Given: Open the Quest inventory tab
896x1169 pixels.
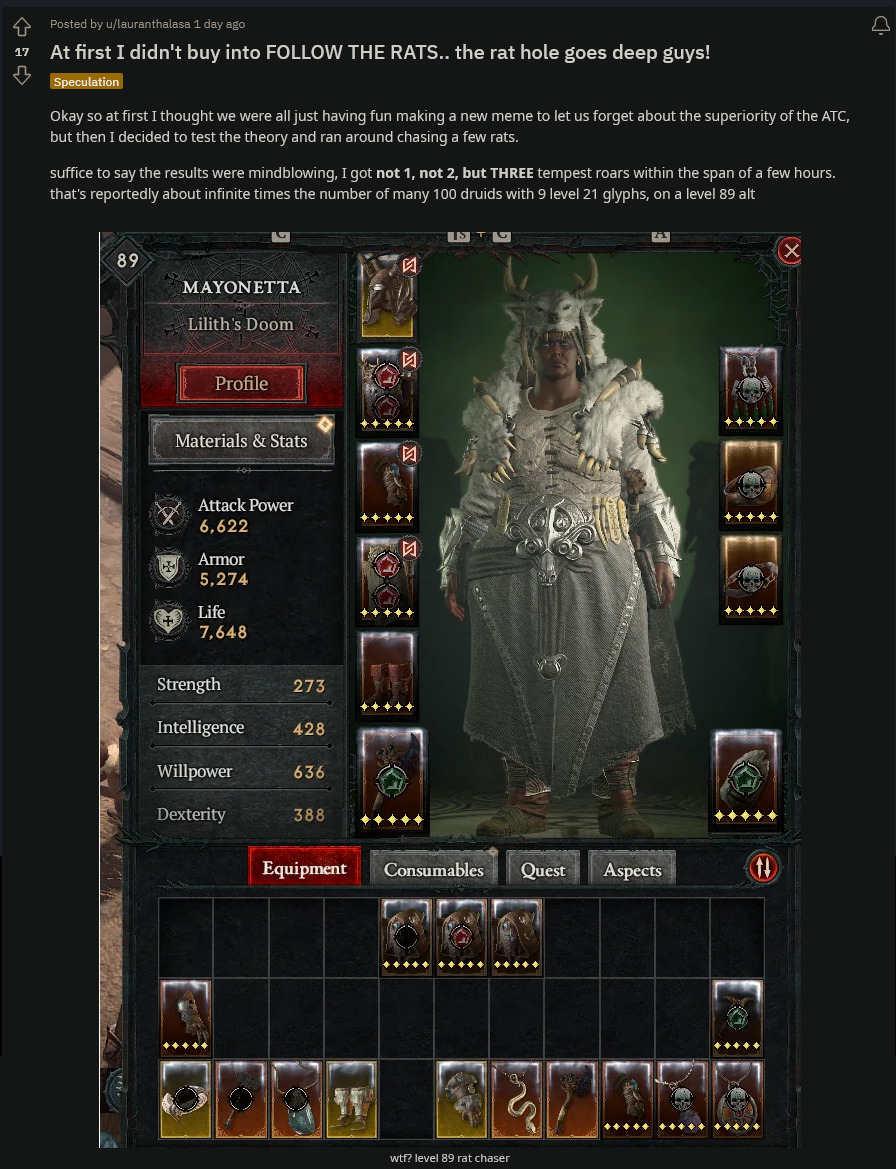Looking at the screenshot, I should [x=543, y=869].
